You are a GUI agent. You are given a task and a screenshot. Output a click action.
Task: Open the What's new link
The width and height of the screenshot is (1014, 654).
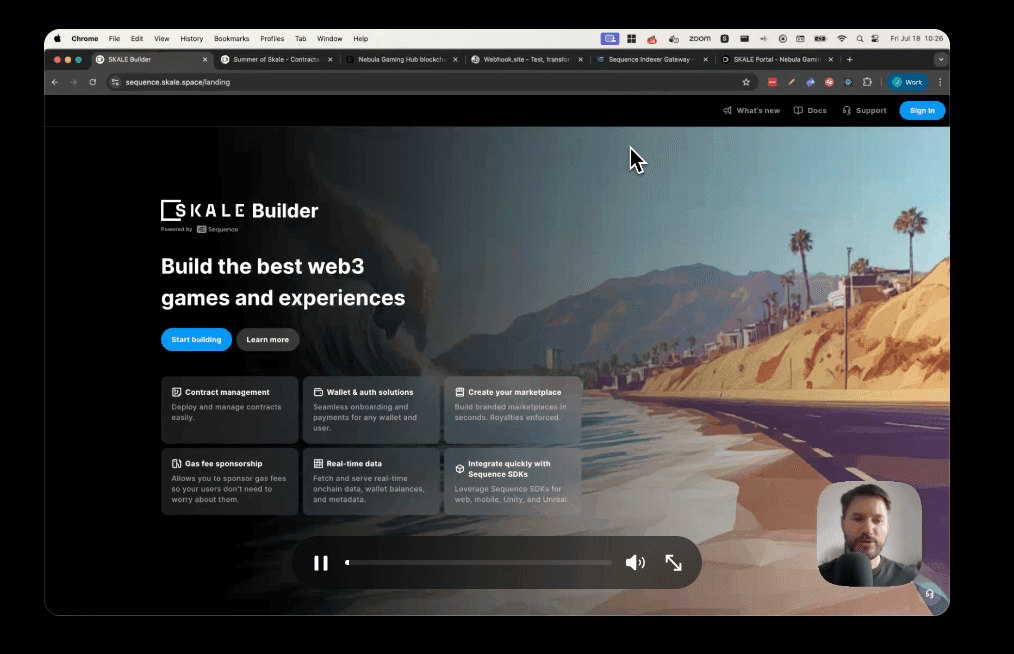[751, 110]
